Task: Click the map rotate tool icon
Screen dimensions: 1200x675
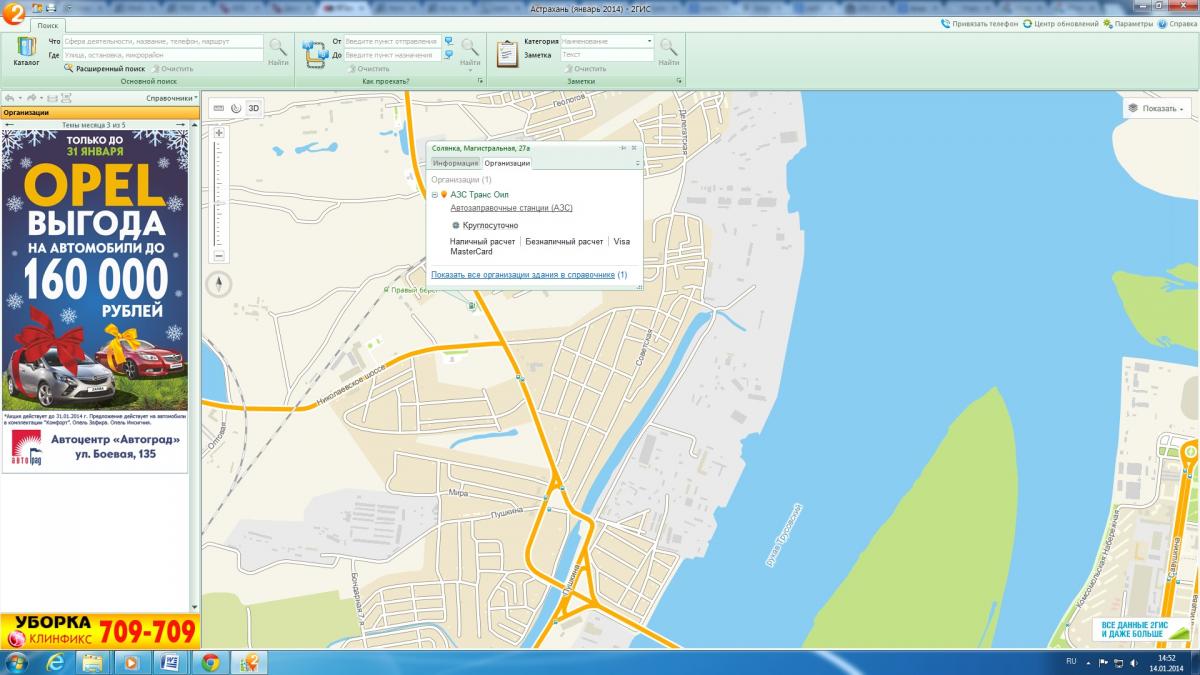Action: tap(236, 108)
